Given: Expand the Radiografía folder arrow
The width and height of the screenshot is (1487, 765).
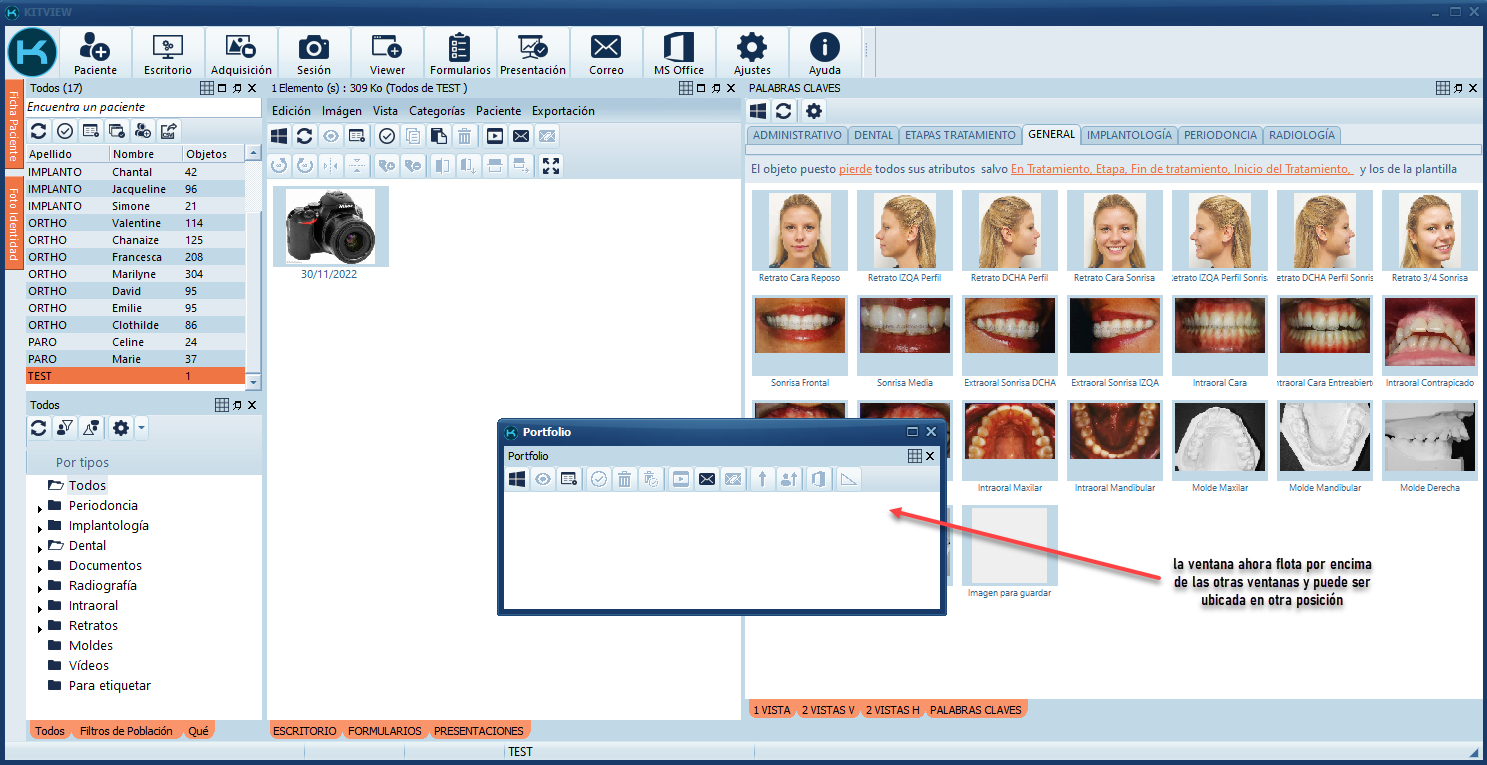Looking at the screenshot, I should [40, 588].
